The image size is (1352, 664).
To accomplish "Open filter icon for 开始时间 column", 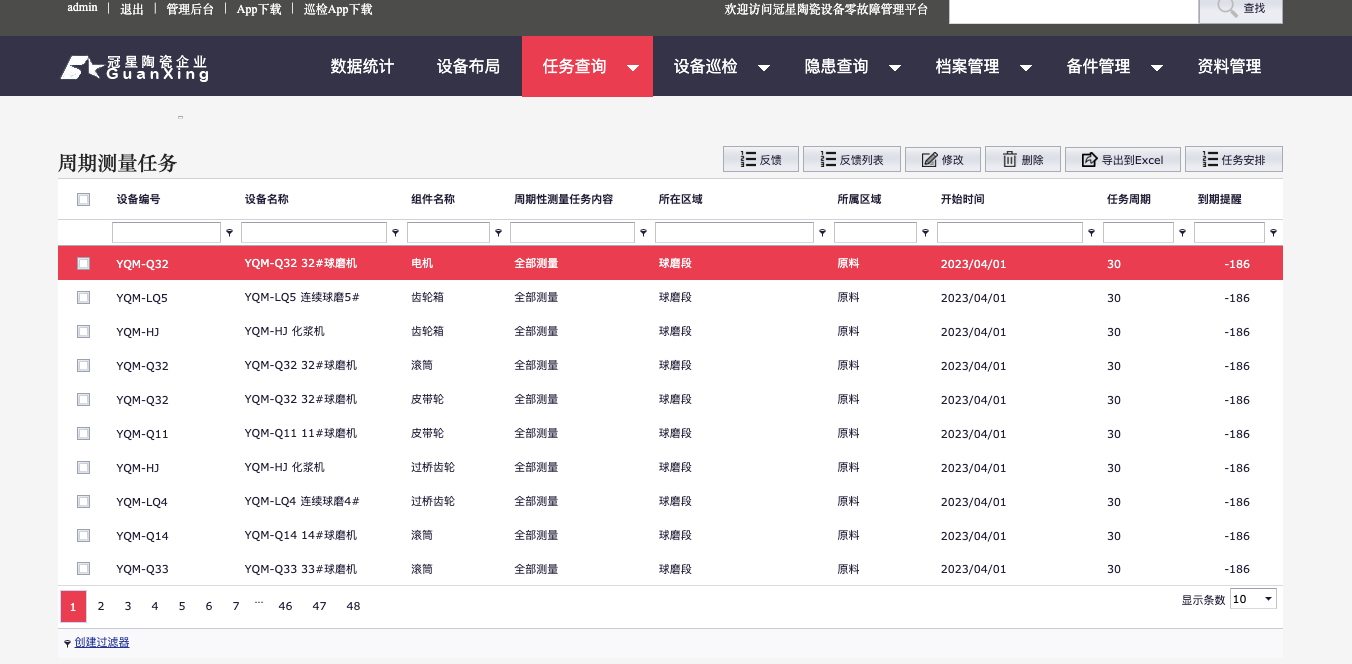I will click(1092, 233).
